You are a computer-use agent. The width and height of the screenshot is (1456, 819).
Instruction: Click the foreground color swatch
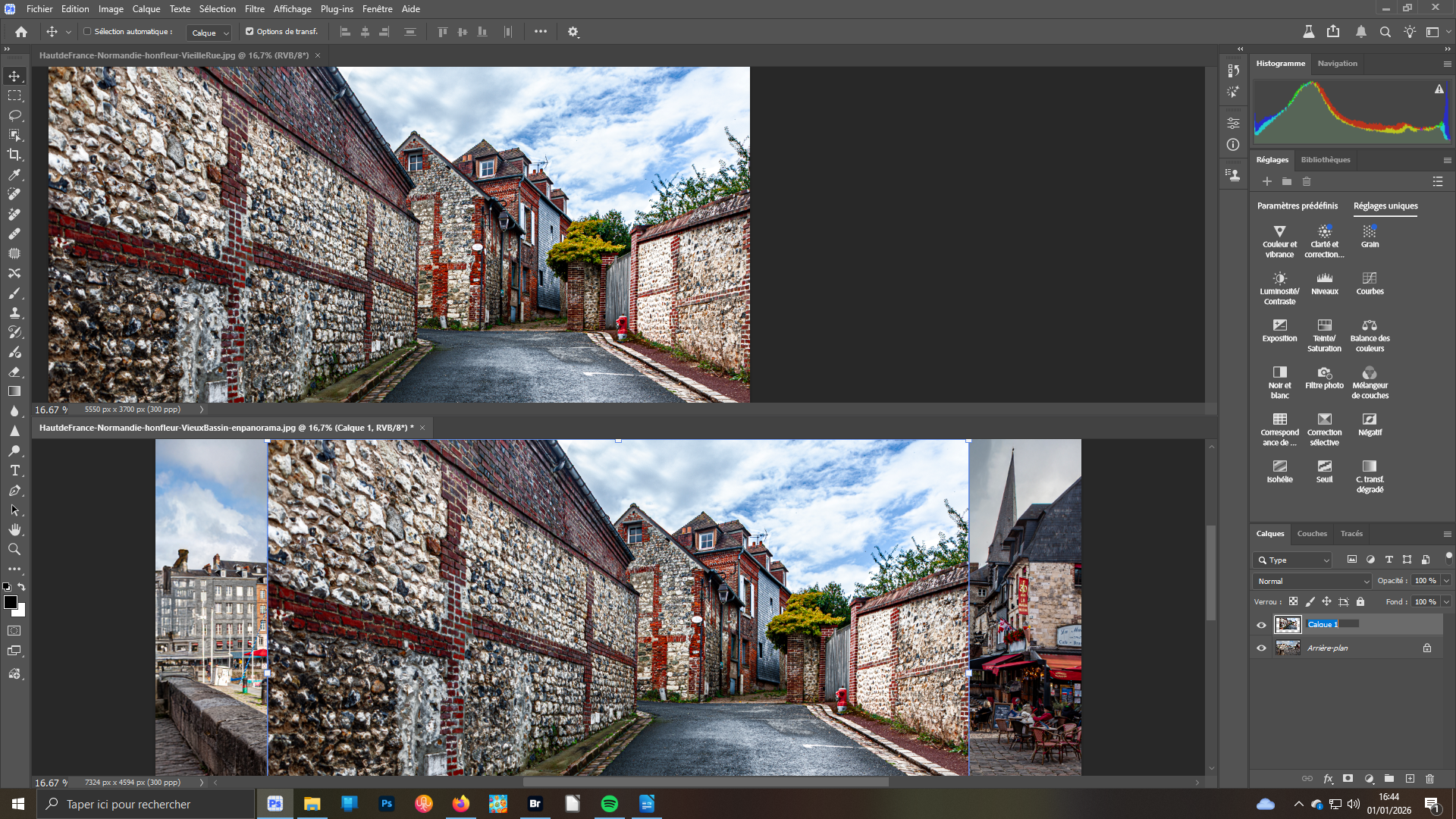(11, 602)
